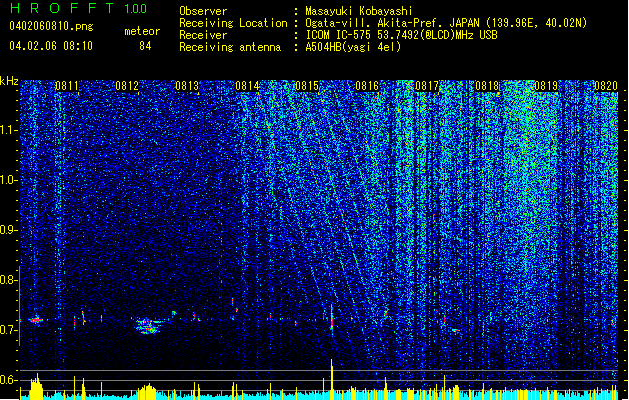This screenshot has width=629, height=400.
Task: Click the 0.6 frequency axis label
Action: pyautogui.click(x=8, y=380)
